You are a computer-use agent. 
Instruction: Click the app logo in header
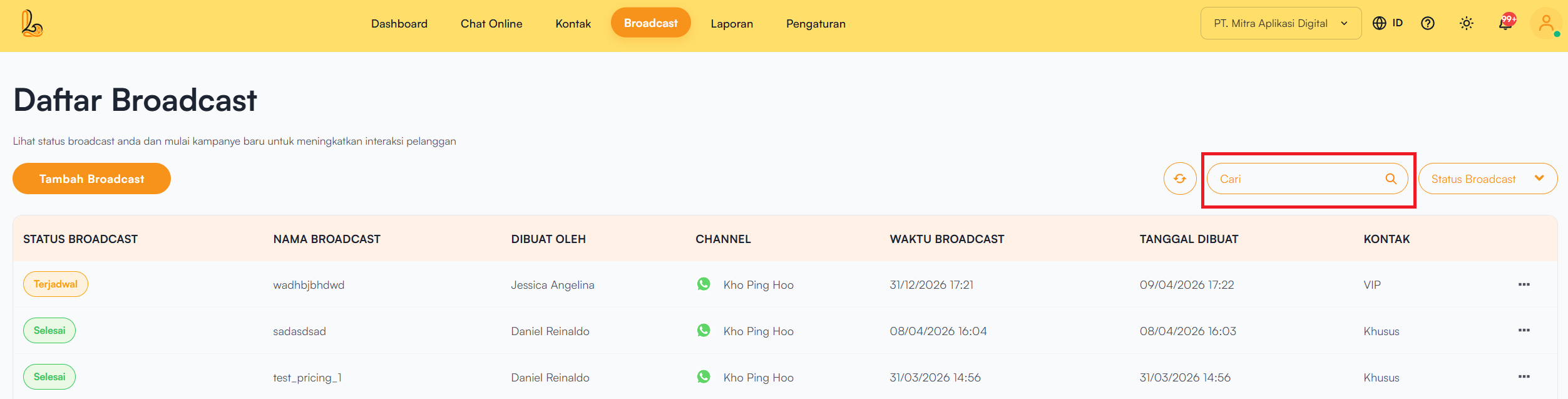[x=31, y=24]
